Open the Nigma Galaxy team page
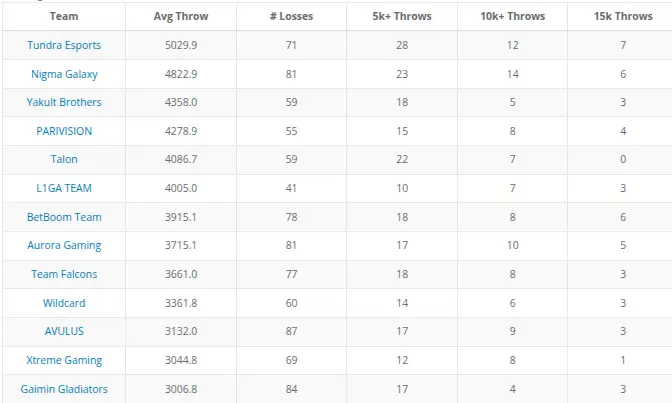672x403 pixels. coord(64,74)
